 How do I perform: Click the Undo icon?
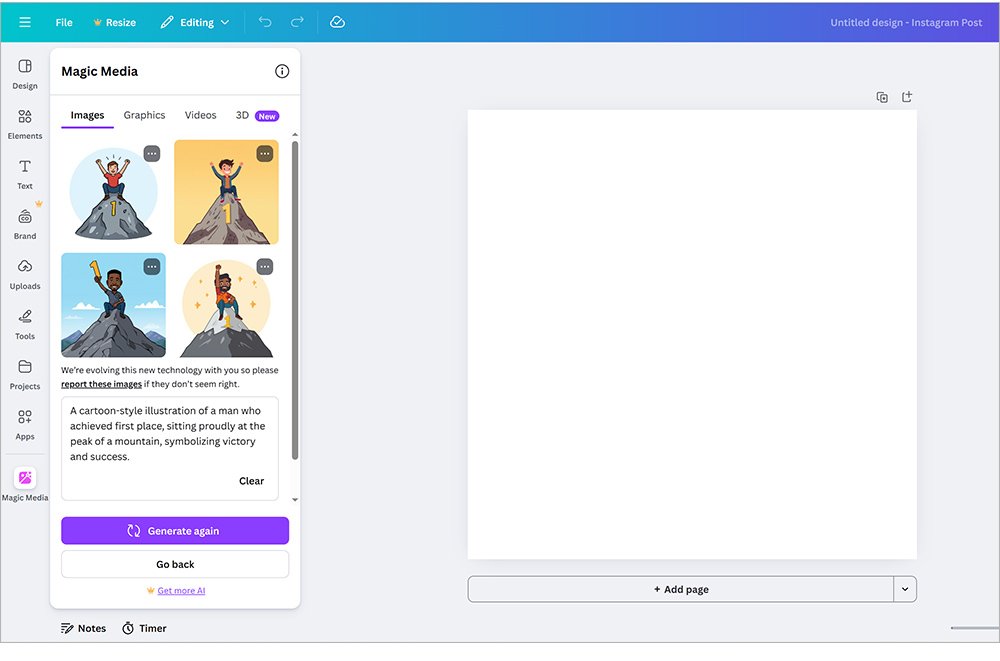point(265,21)
